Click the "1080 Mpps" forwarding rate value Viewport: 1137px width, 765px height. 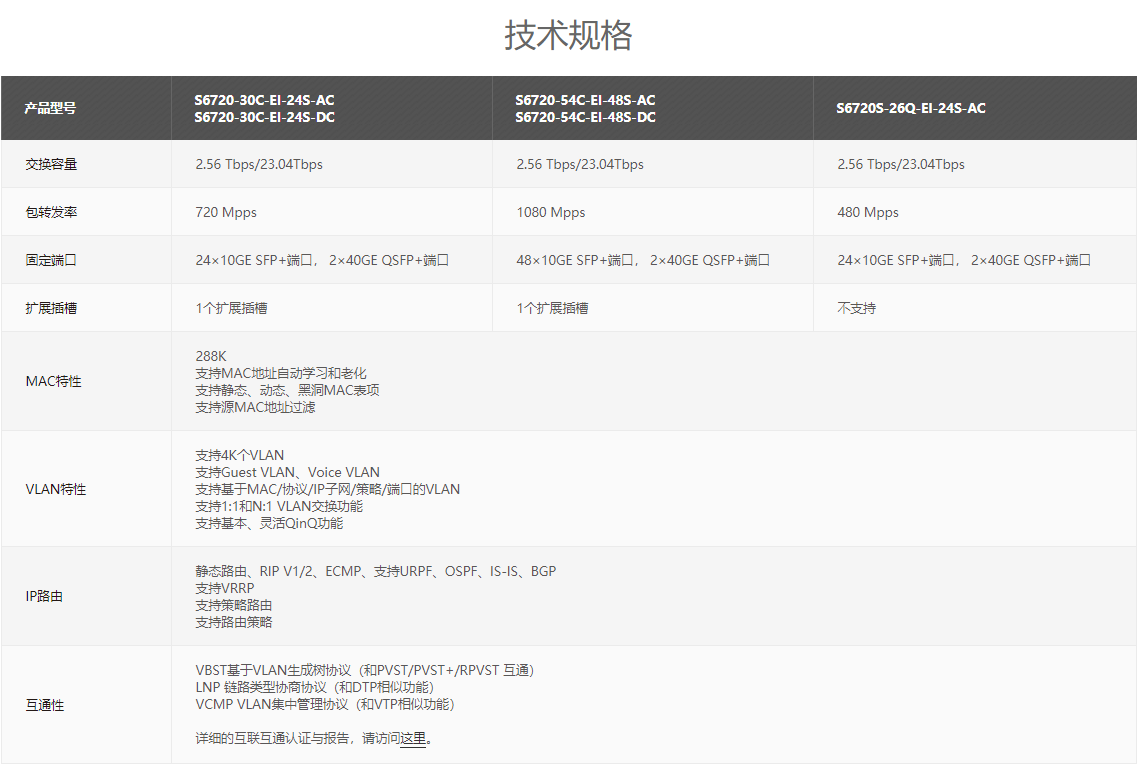(550, 212)
